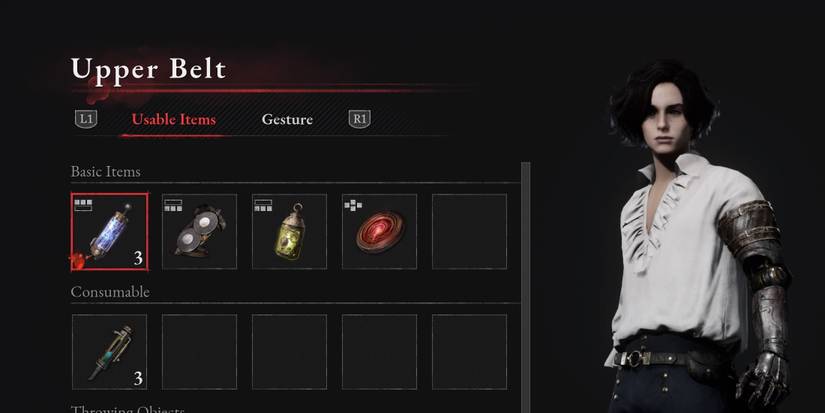Pick the last empty Consumable slot
Screen dimensions: 825x413
[x=469, y=352]
